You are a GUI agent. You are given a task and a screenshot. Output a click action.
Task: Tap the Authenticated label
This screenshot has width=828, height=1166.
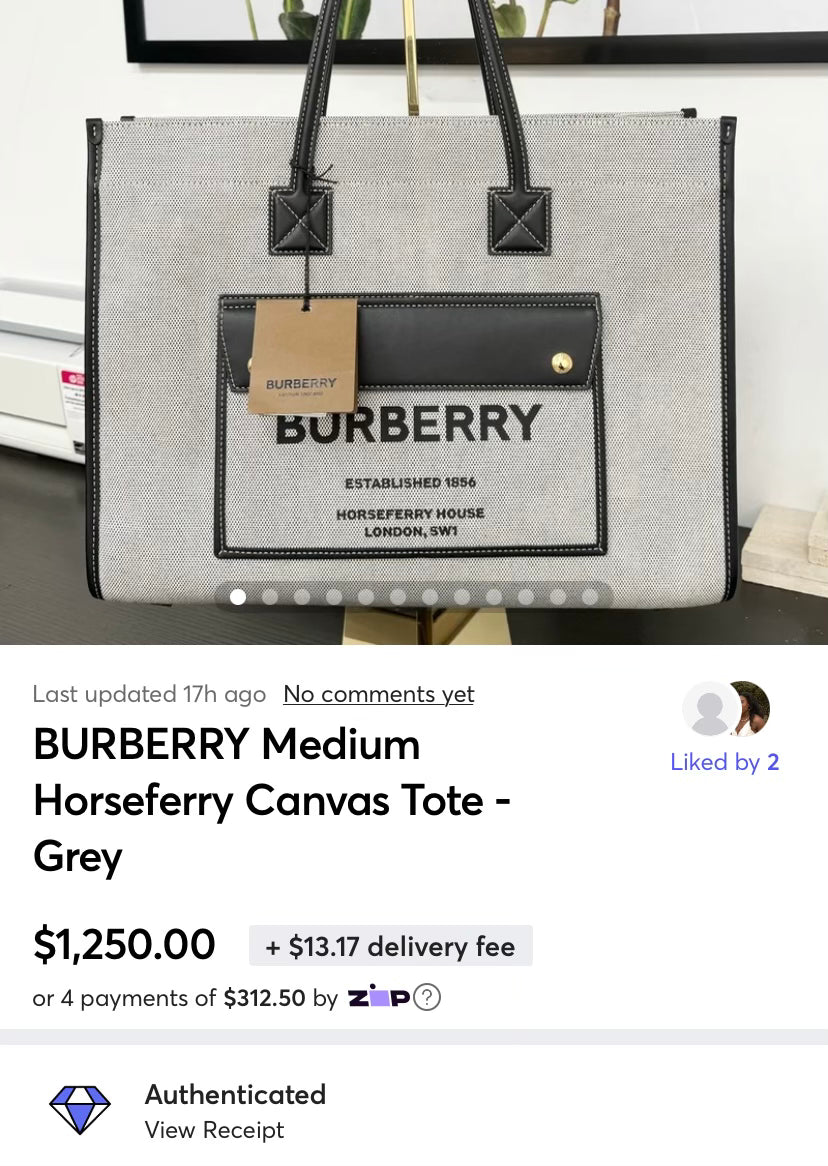coord(235,1095)
